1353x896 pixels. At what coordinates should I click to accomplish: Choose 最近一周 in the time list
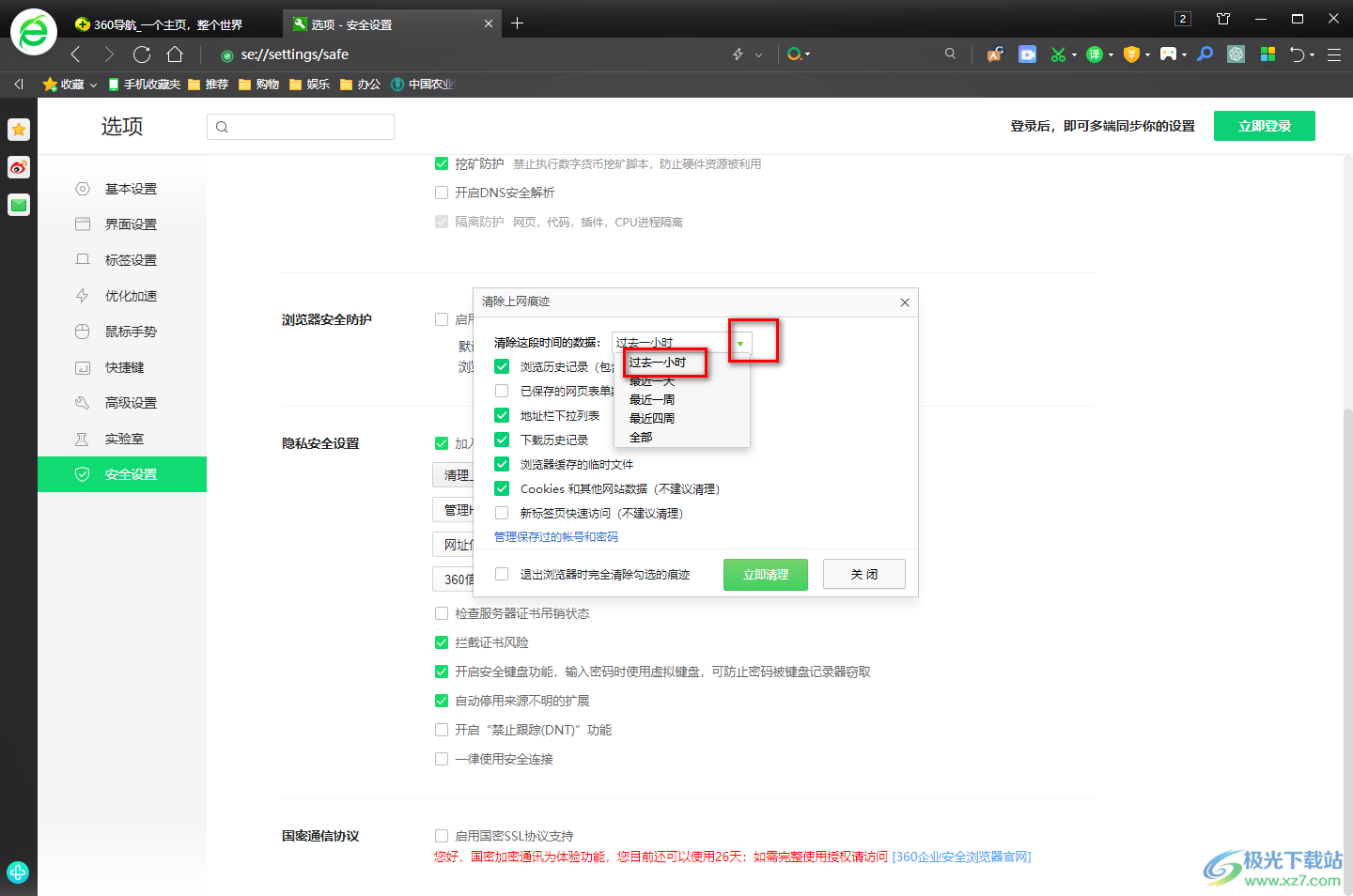tap(652, 400)
